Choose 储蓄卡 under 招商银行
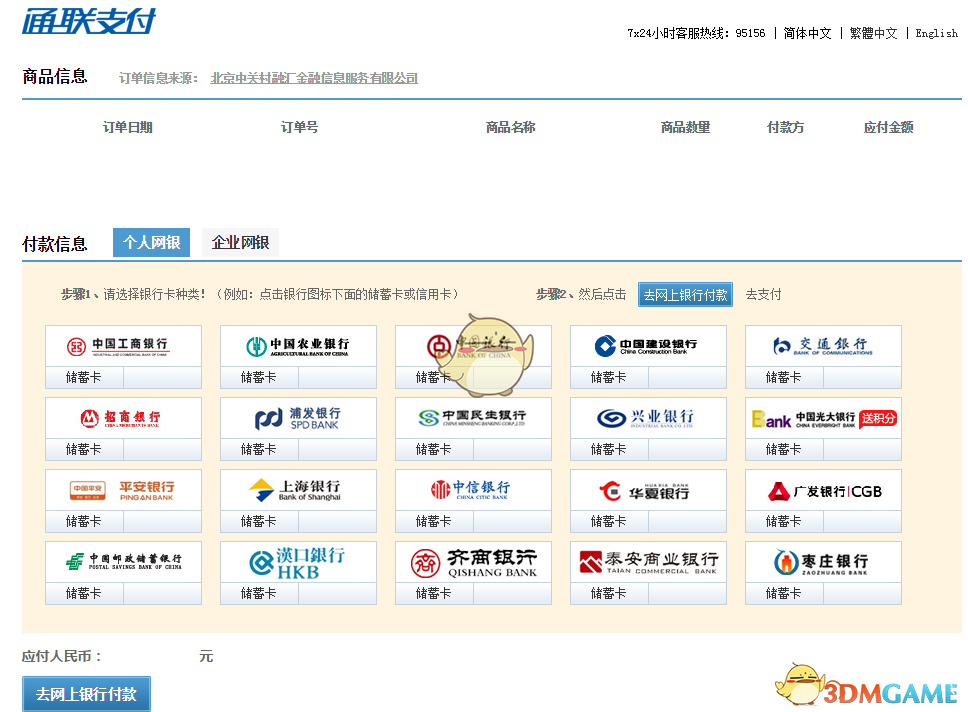This screenshot has width=968, height=712. 84,450
